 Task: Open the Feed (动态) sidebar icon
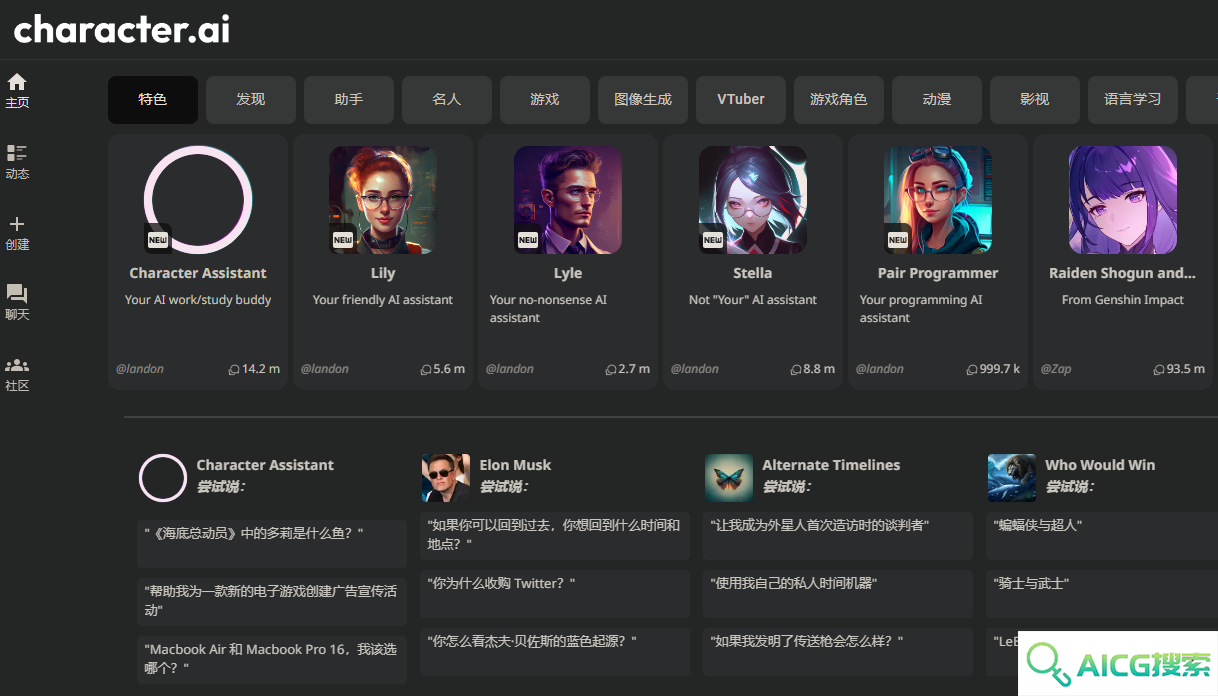pyautogui.click(x=17, y=153)
